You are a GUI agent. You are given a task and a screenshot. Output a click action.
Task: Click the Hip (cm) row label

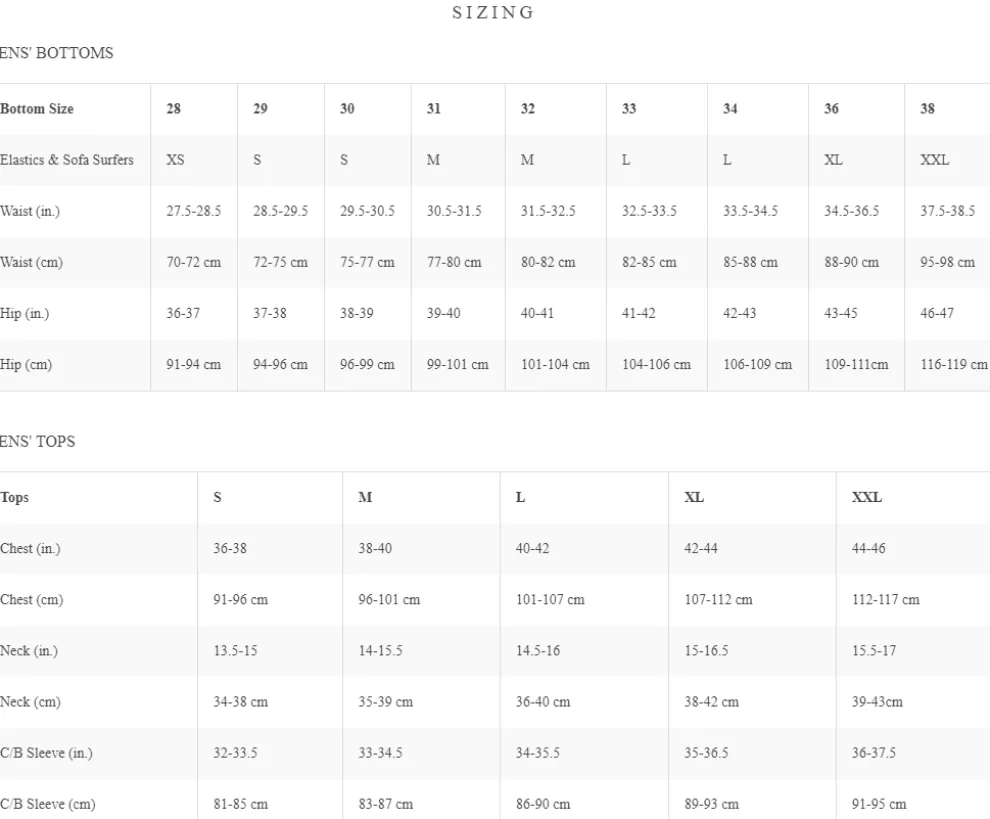click(26, 365)
